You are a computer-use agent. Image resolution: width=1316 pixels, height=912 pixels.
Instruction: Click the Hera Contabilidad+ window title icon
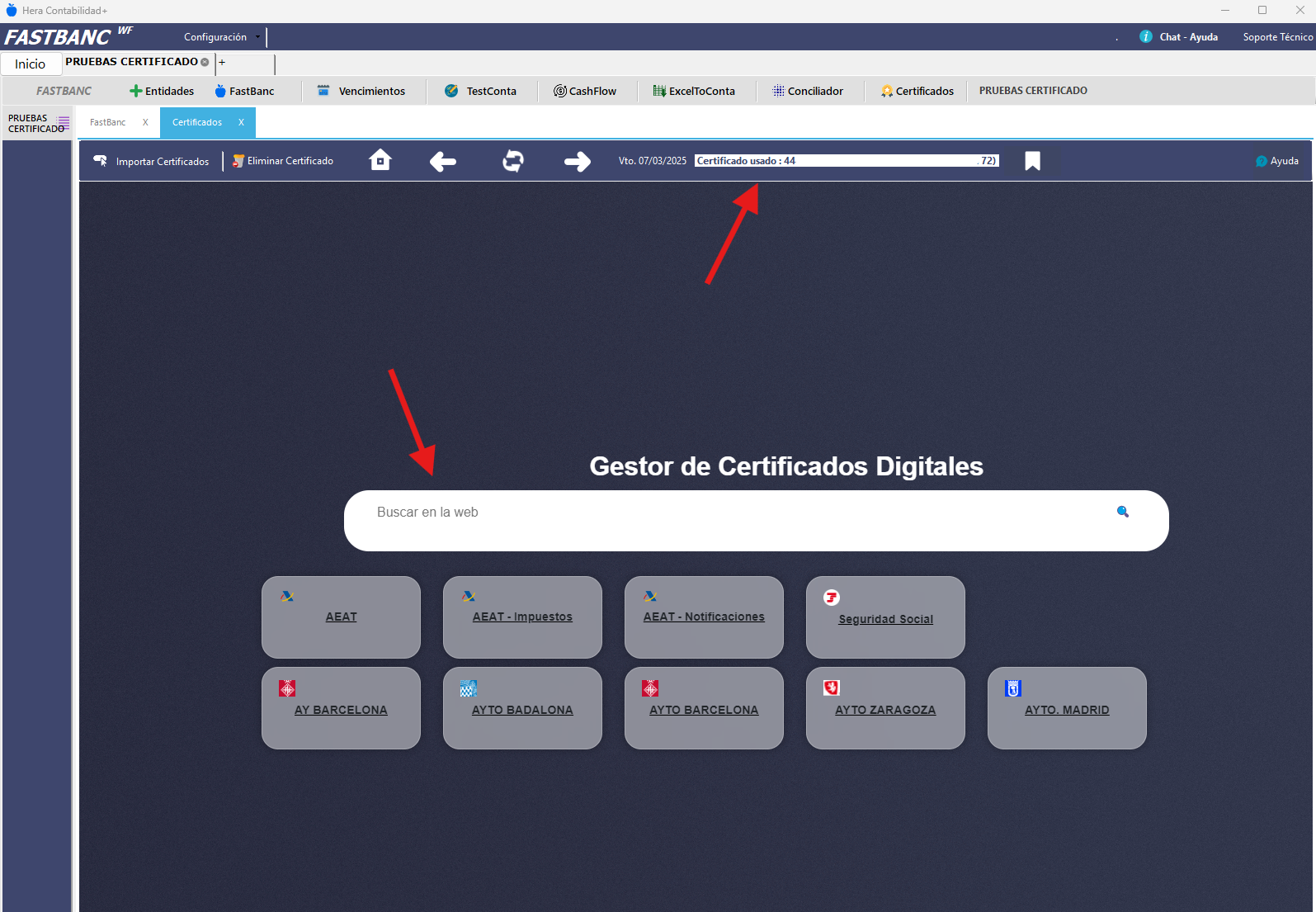tap(12, 10)
